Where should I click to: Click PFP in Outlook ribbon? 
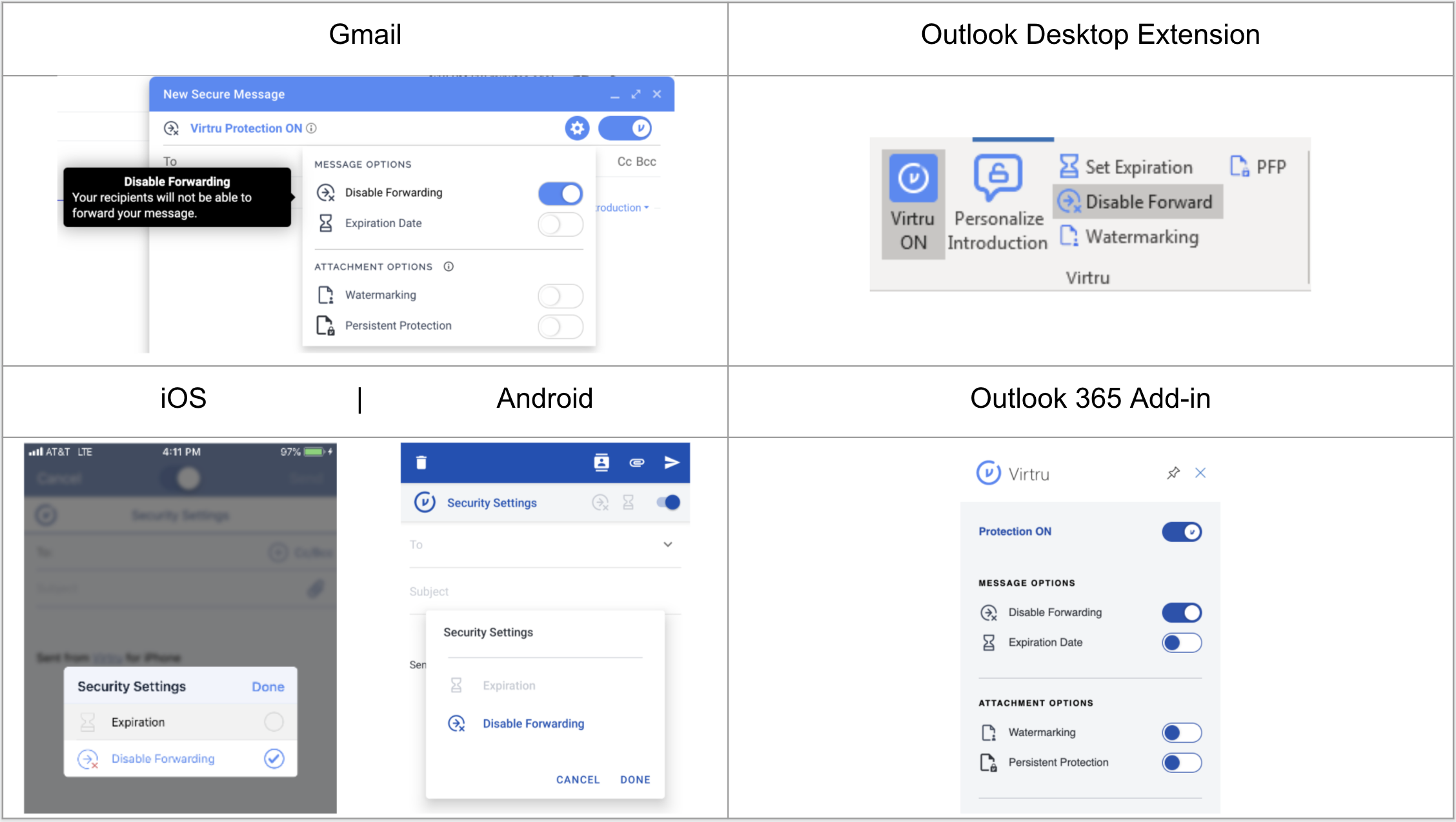pos(1257,167)
